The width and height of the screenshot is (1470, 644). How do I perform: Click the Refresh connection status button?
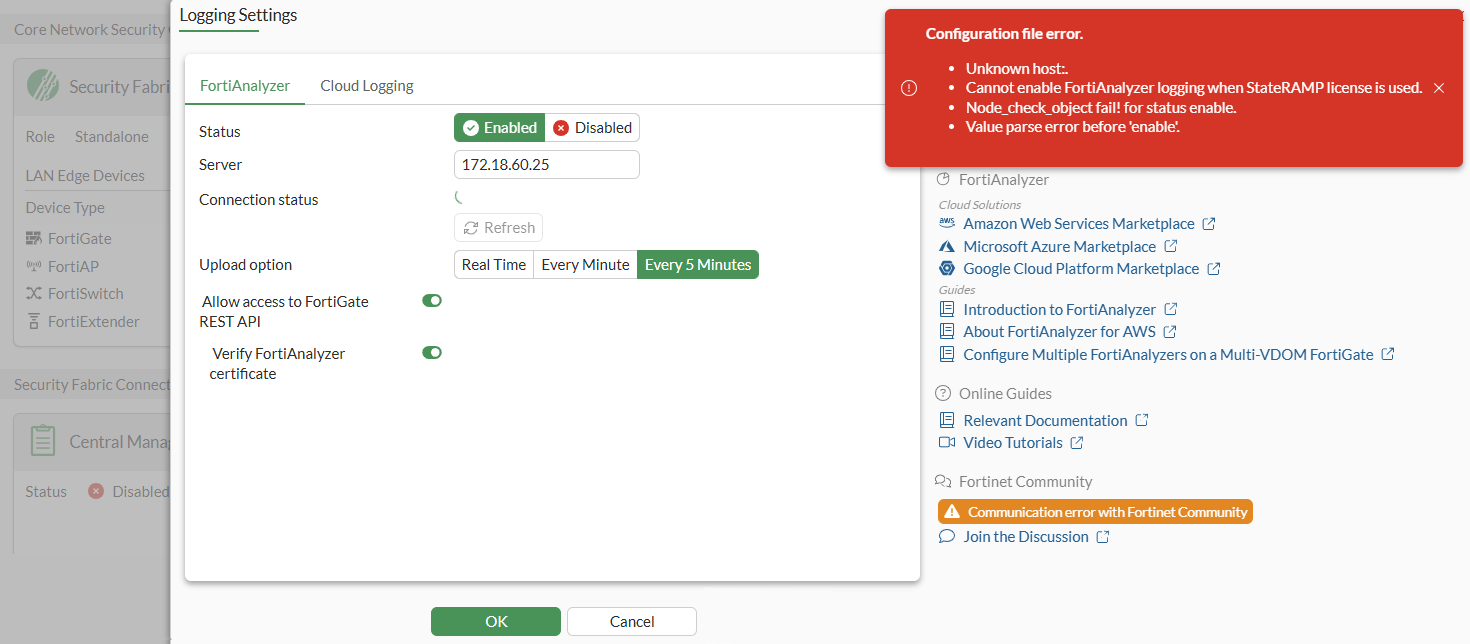point(498,227)
